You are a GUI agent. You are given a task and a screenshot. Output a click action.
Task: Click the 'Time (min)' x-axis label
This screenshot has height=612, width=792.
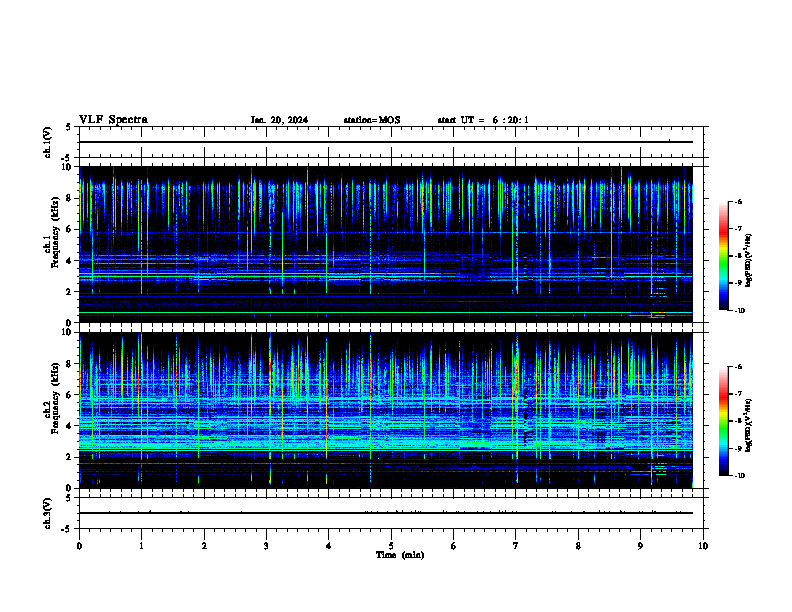coord(400,555)
